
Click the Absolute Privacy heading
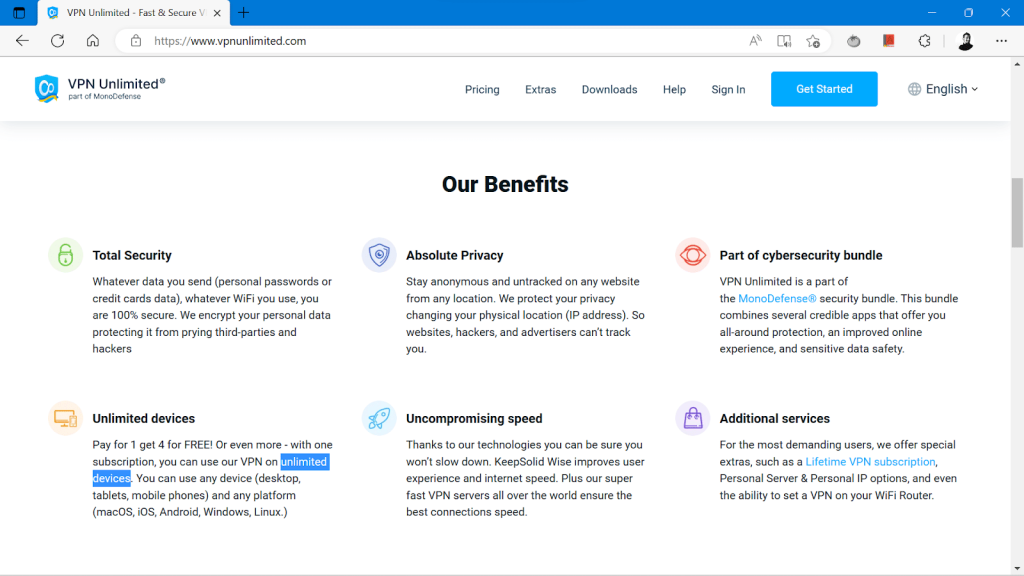[455, 255]
